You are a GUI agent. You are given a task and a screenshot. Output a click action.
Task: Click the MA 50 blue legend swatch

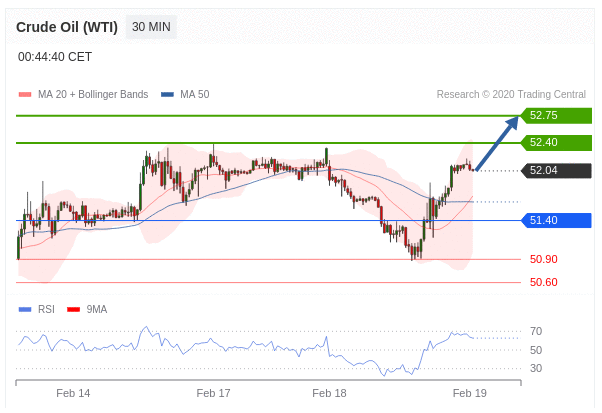pos(167,94)
